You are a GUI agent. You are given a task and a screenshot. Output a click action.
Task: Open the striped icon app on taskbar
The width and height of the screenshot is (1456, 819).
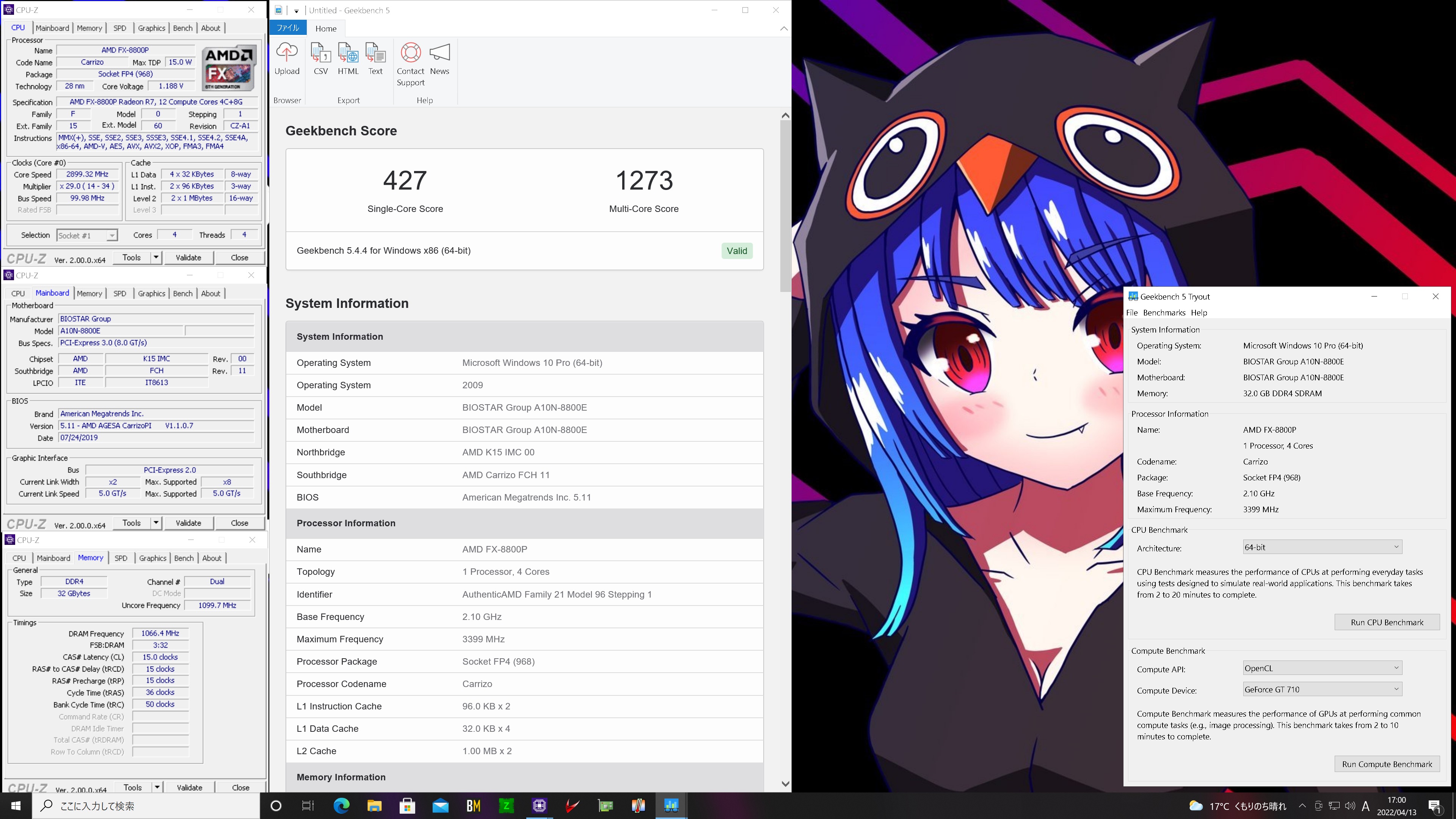pos(638,805)
